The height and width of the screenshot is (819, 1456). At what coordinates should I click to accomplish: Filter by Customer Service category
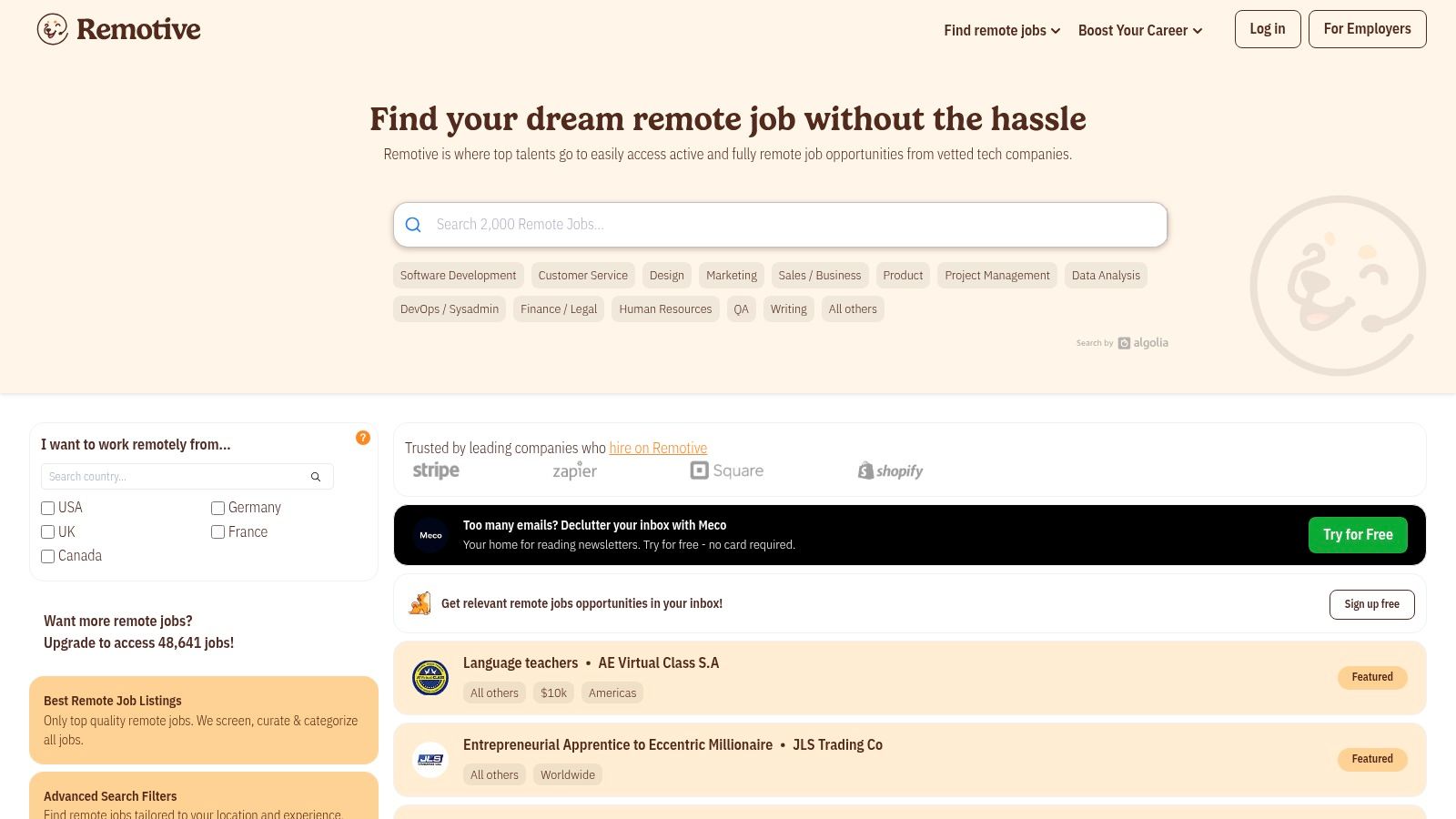click(x=582, y=276)
